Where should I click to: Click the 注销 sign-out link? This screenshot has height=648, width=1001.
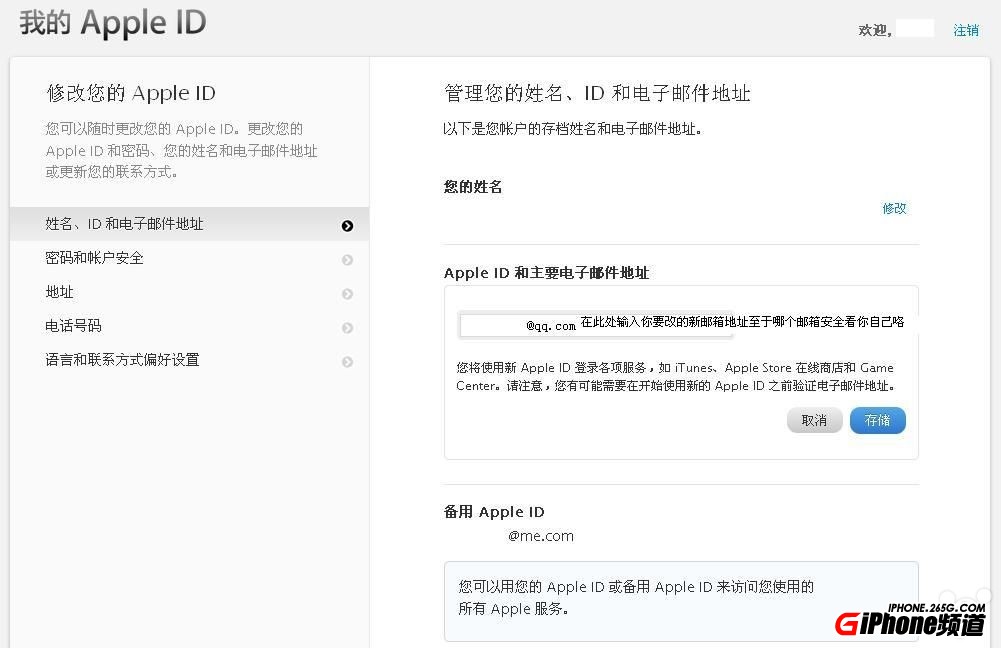tap(966, 30)
